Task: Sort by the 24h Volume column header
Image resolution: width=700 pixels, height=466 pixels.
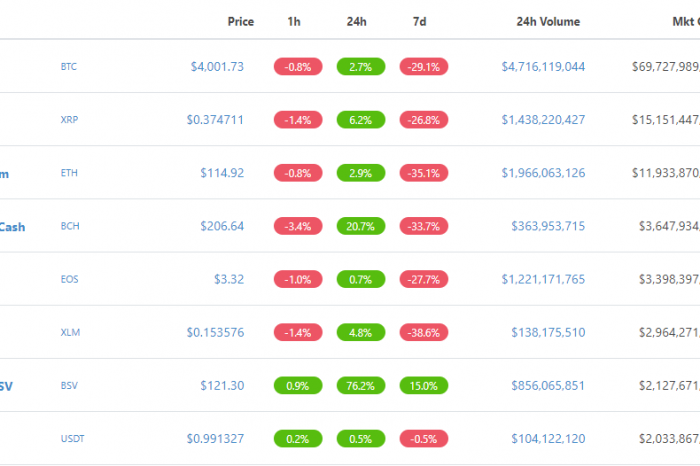Action: [548, 21]
